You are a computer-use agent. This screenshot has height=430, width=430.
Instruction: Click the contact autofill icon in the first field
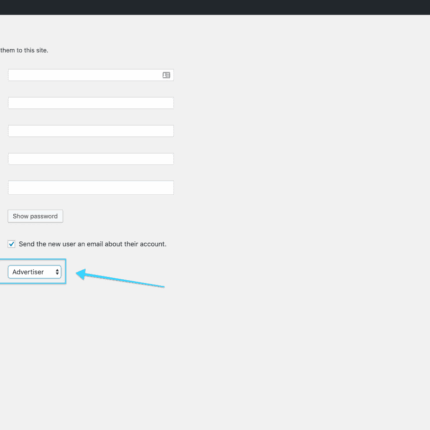166,75
